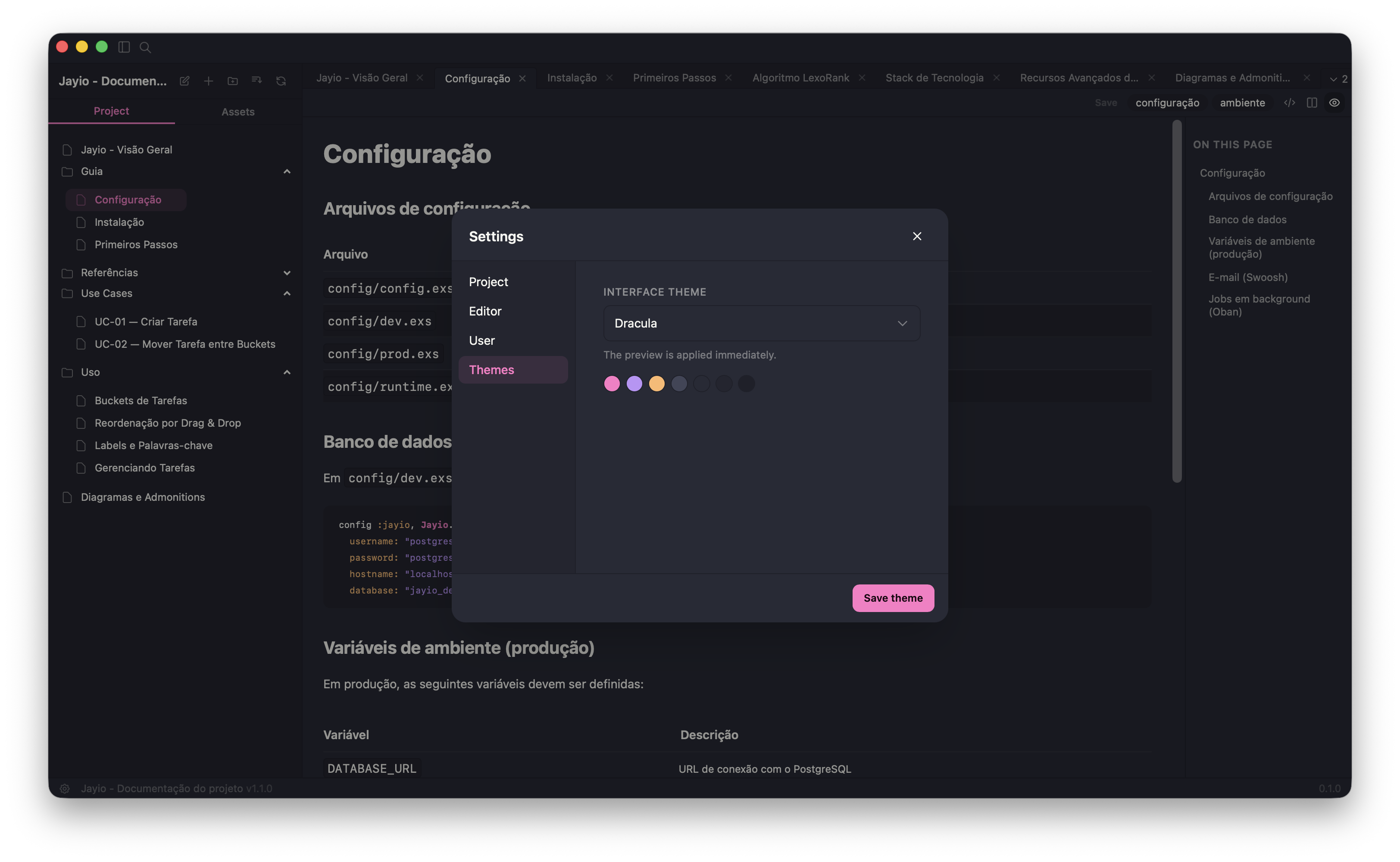
Task: Collapse the Use Cases folder chevron
Action: pos(287,294)
